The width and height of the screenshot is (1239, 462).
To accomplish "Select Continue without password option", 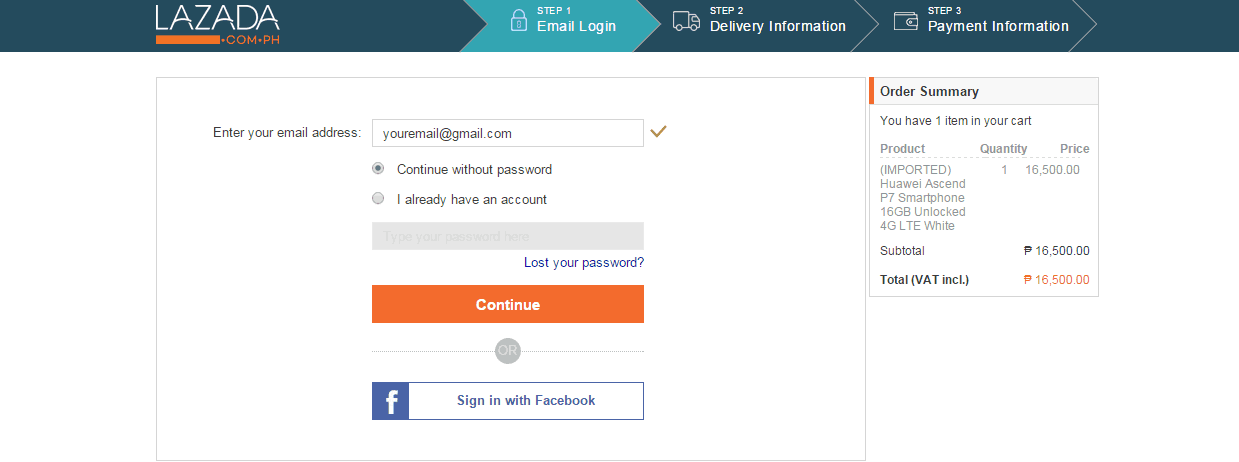I will [378, 168].
